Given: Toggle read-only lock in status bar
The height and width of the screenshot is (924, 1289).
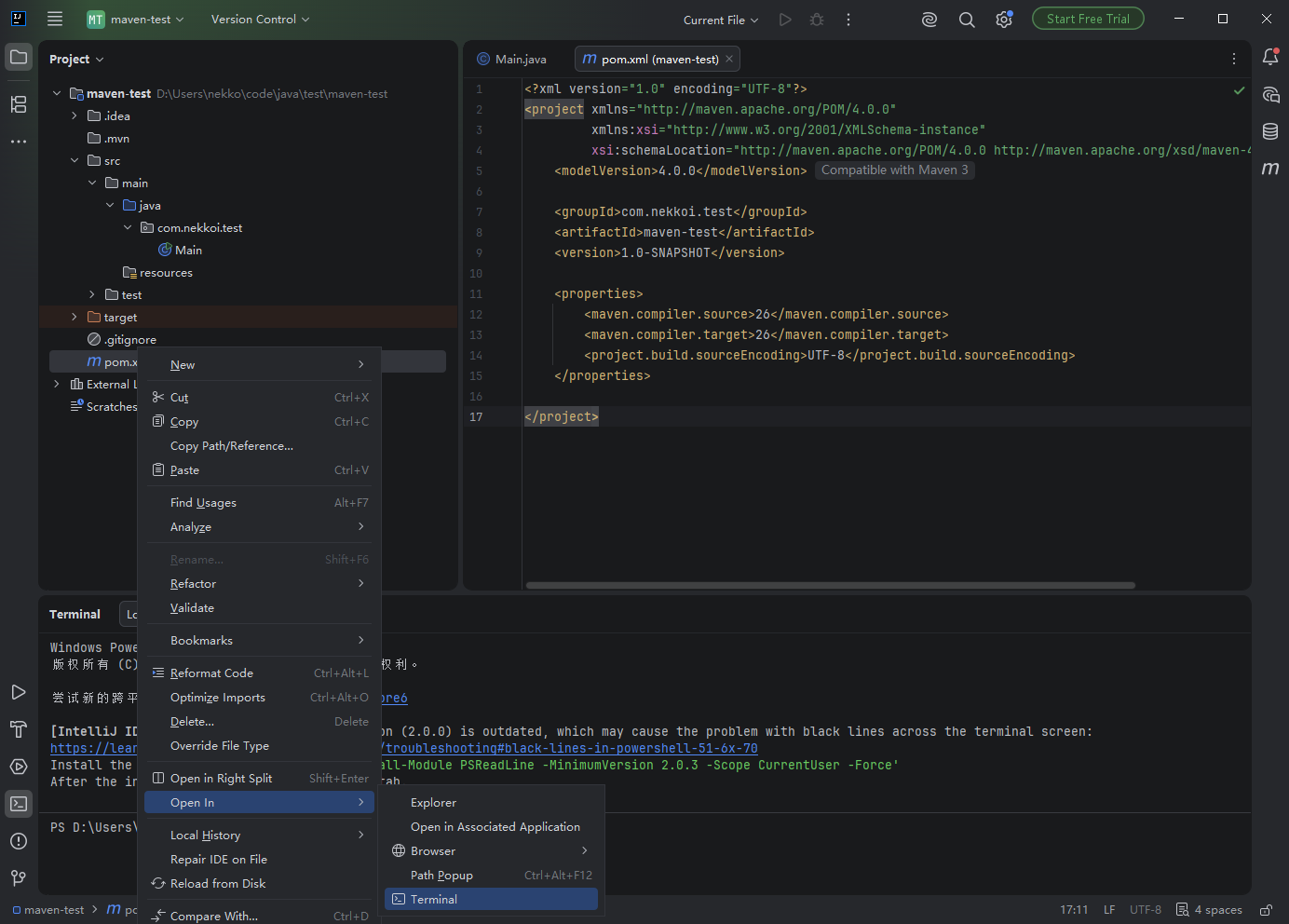Looking at the screenshot, I should [1267, 910].
